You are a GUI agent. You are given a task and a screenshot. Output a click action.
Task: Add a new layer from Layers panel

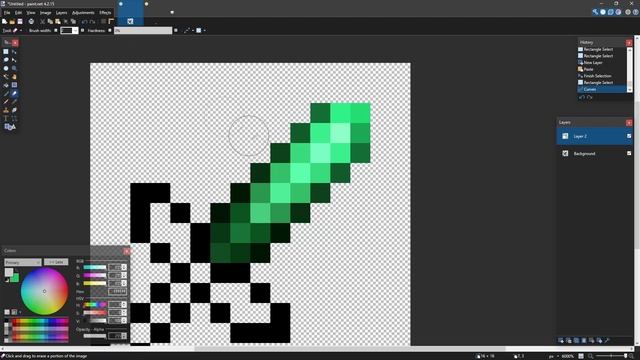pyautogui.click(x=560, y=340)
